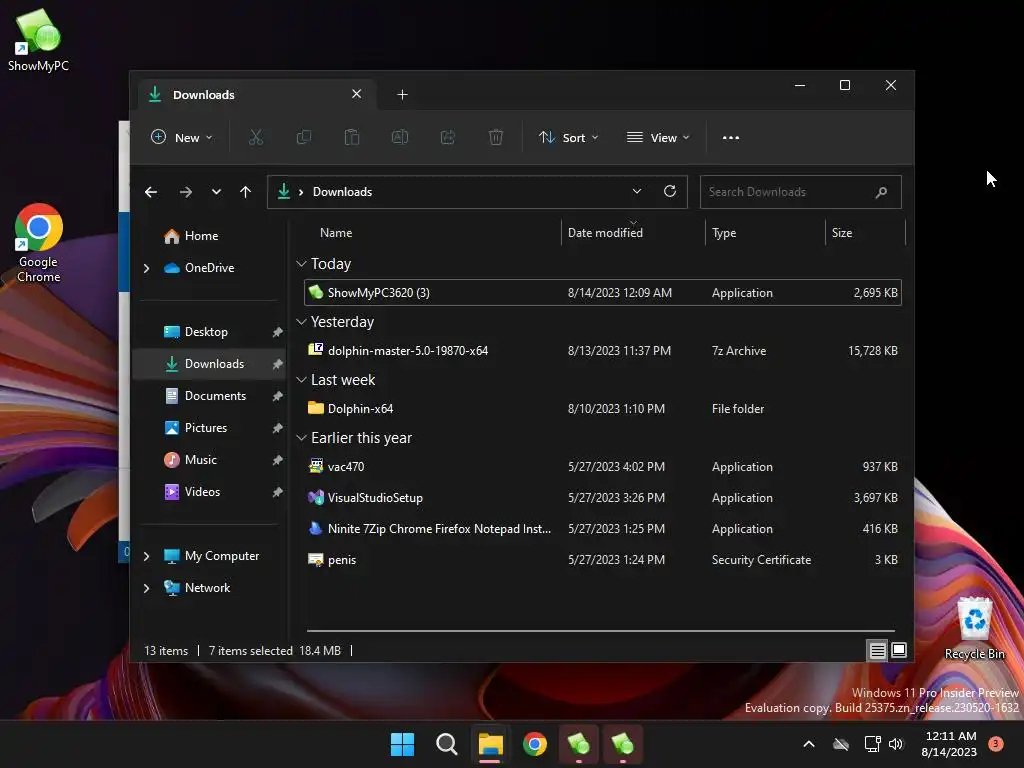Click the taskbar Search icon
Image resolution: width=1024 pixels, height=768 pixels.
(x=447, y=744)
